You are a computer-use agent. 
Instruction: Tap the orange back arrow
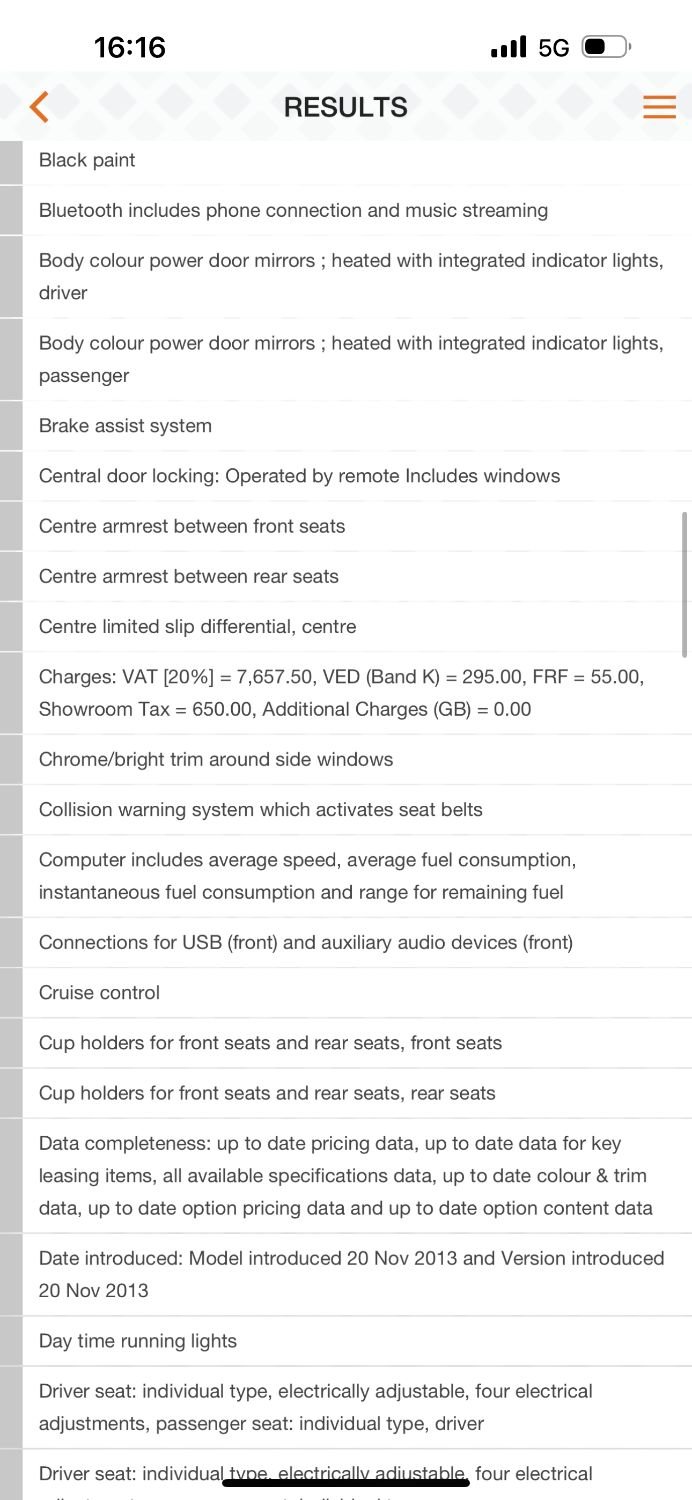(39, 107)
